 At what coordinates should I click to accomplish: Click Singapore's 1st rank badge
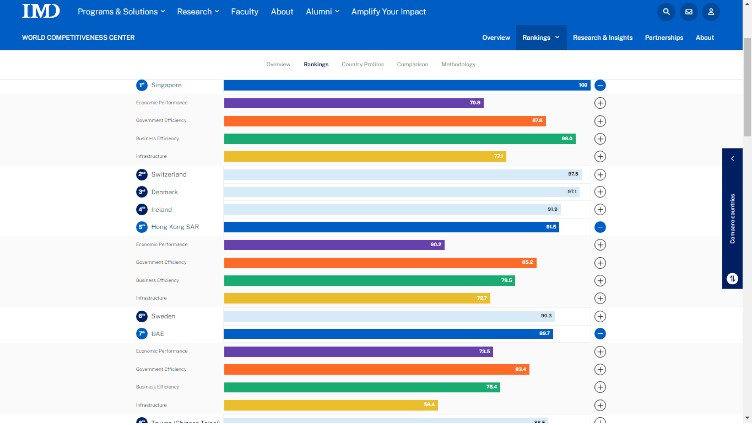click(141, 85)
